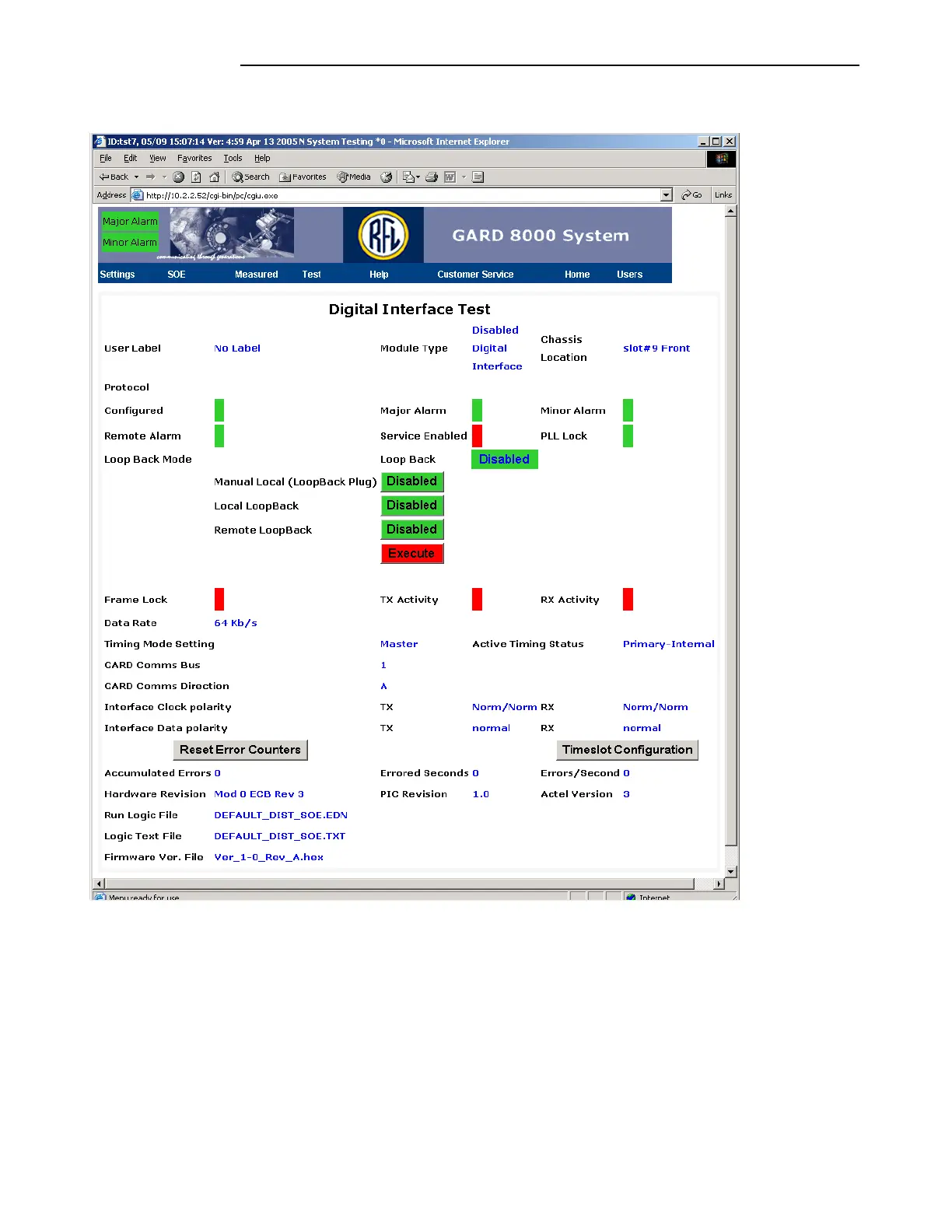The height and width of the screenshot is (1232, 952).
Task: Click the Loop Back Disabled status
Action: [505, 460]
